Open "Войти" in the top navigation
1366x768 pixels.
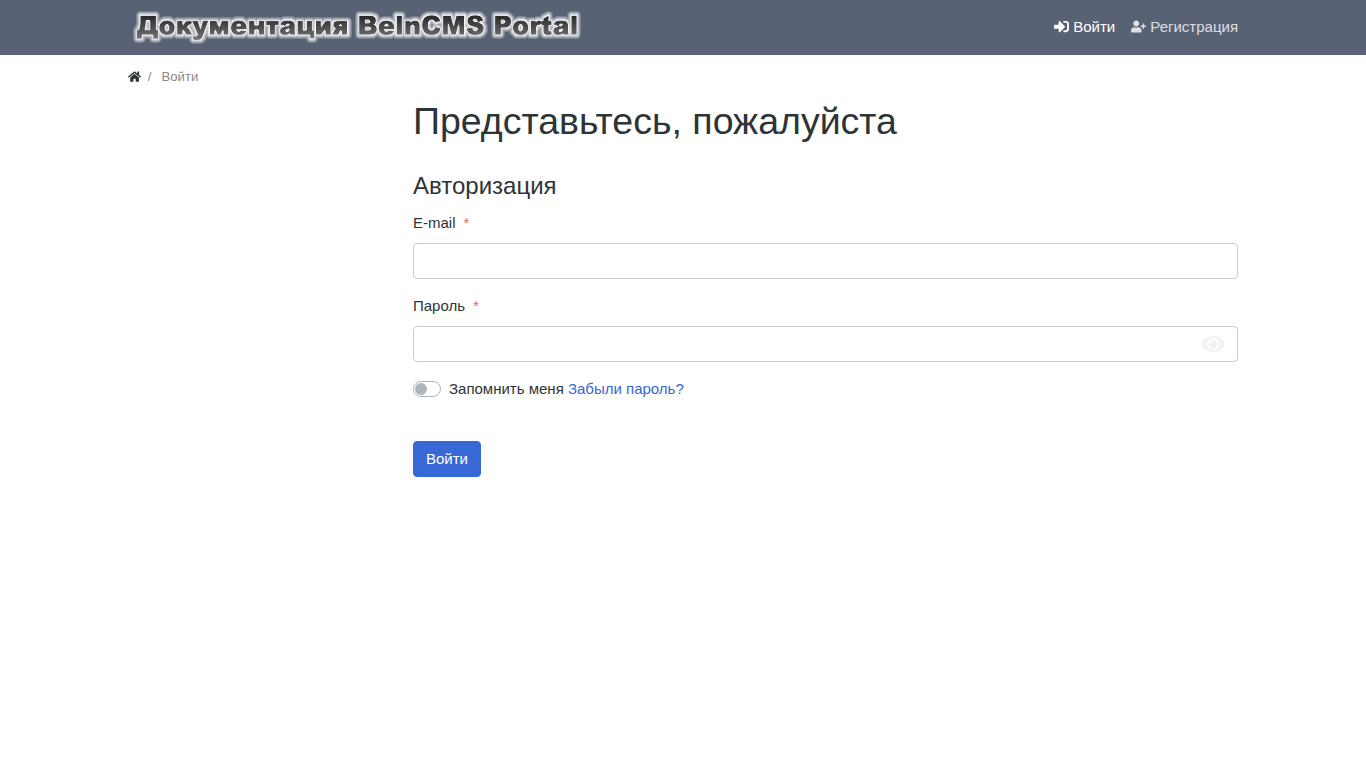(1084, 27)
